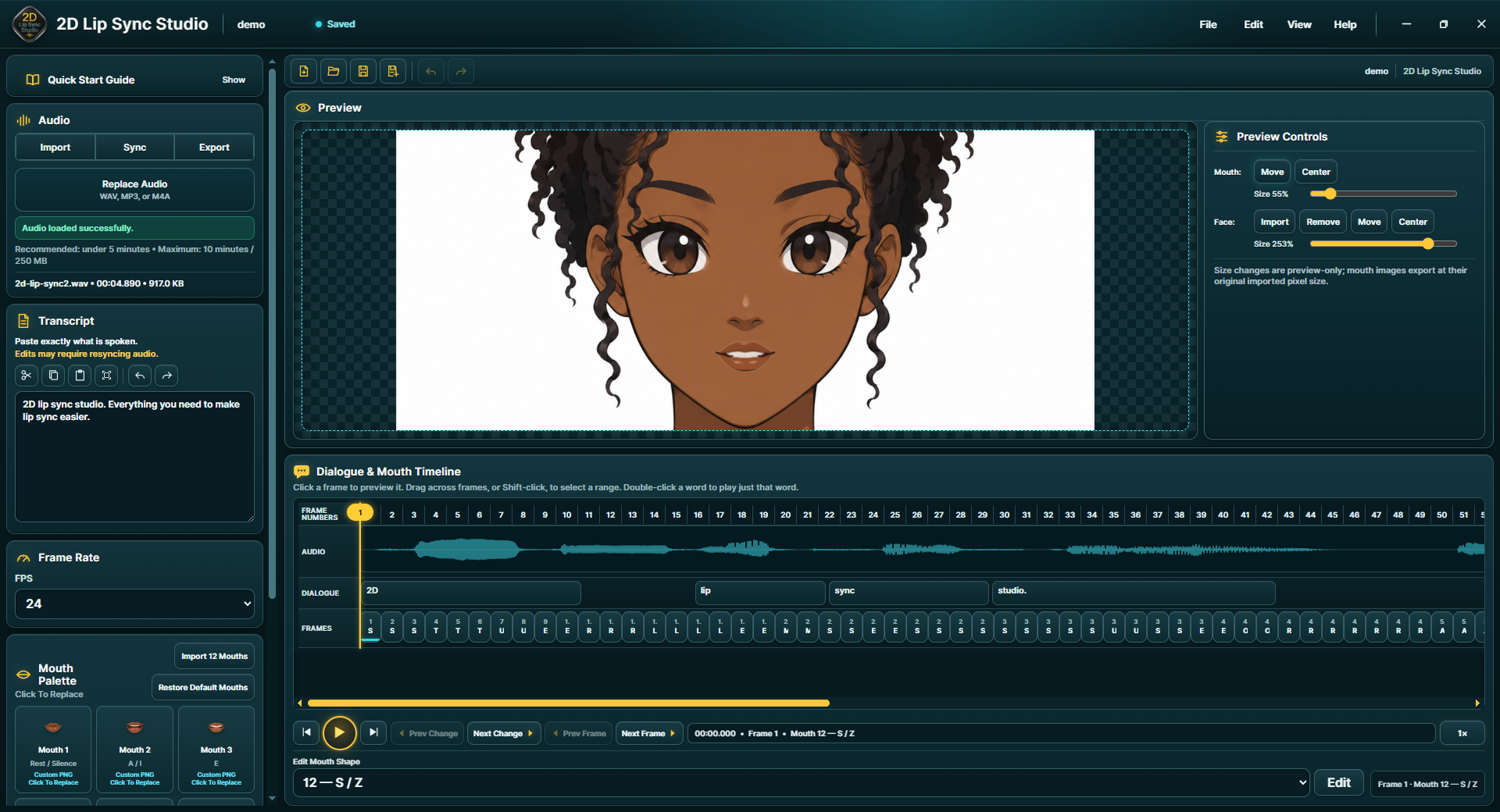
Task: Play the lip sync preview
Action: click(339, 732)
